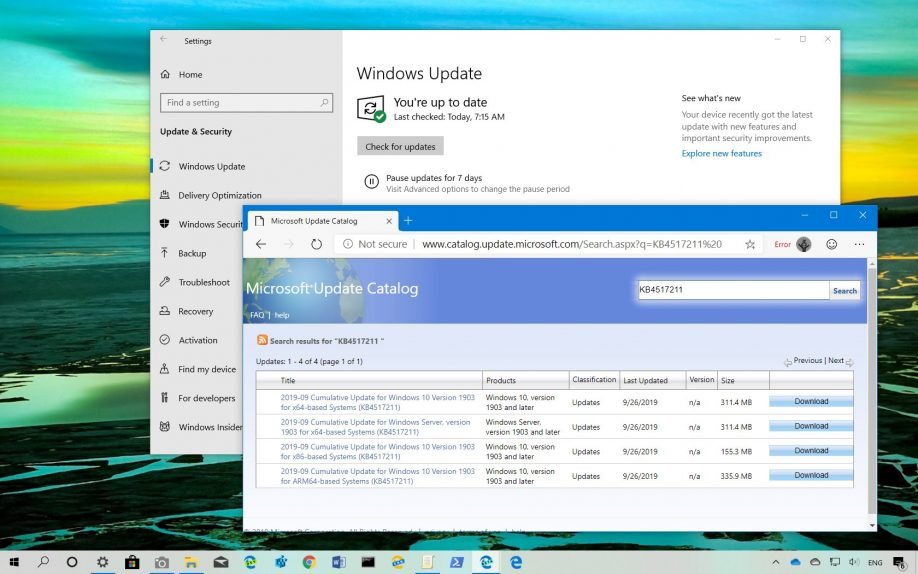Open a new browser tab with plus icon
Viewport: 918px width, 574px height.
pyautogui.click(x=408, y=220)
